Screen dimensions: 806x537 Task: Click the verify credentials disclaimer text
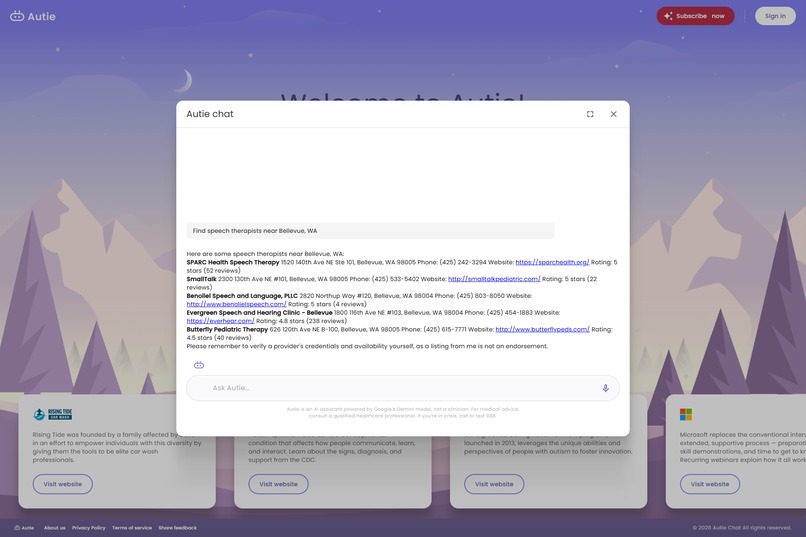367,346
